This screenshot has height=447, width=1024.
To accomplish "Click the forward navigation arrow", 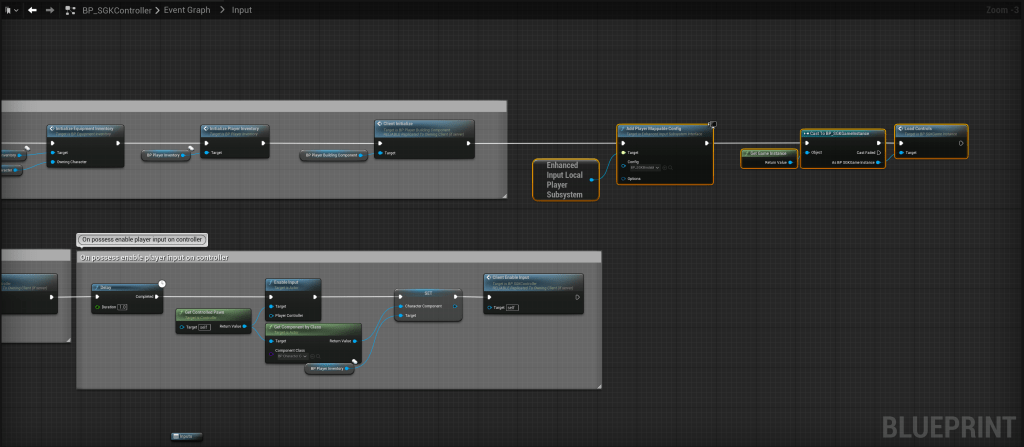I will tap(50, 10).
